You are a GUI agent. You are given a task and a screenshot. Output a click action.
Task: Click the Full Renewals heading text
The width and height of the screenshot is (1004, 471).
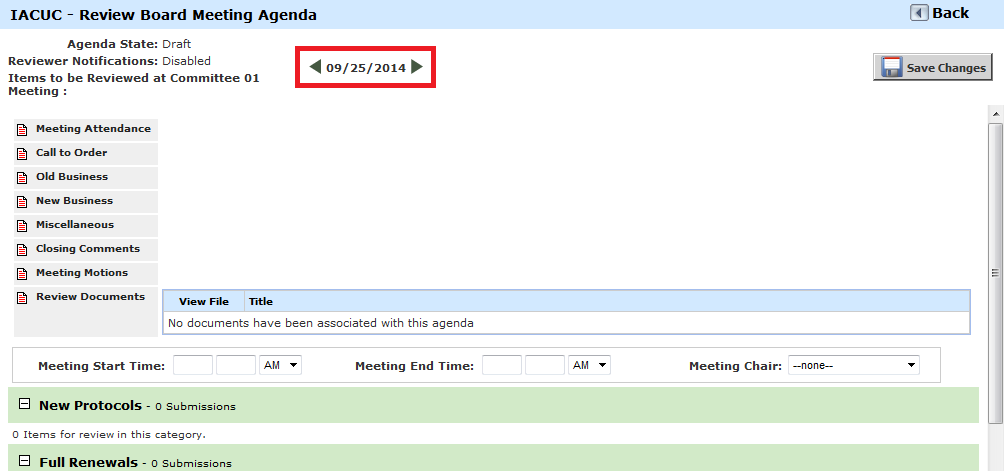(x=88, y=462)
